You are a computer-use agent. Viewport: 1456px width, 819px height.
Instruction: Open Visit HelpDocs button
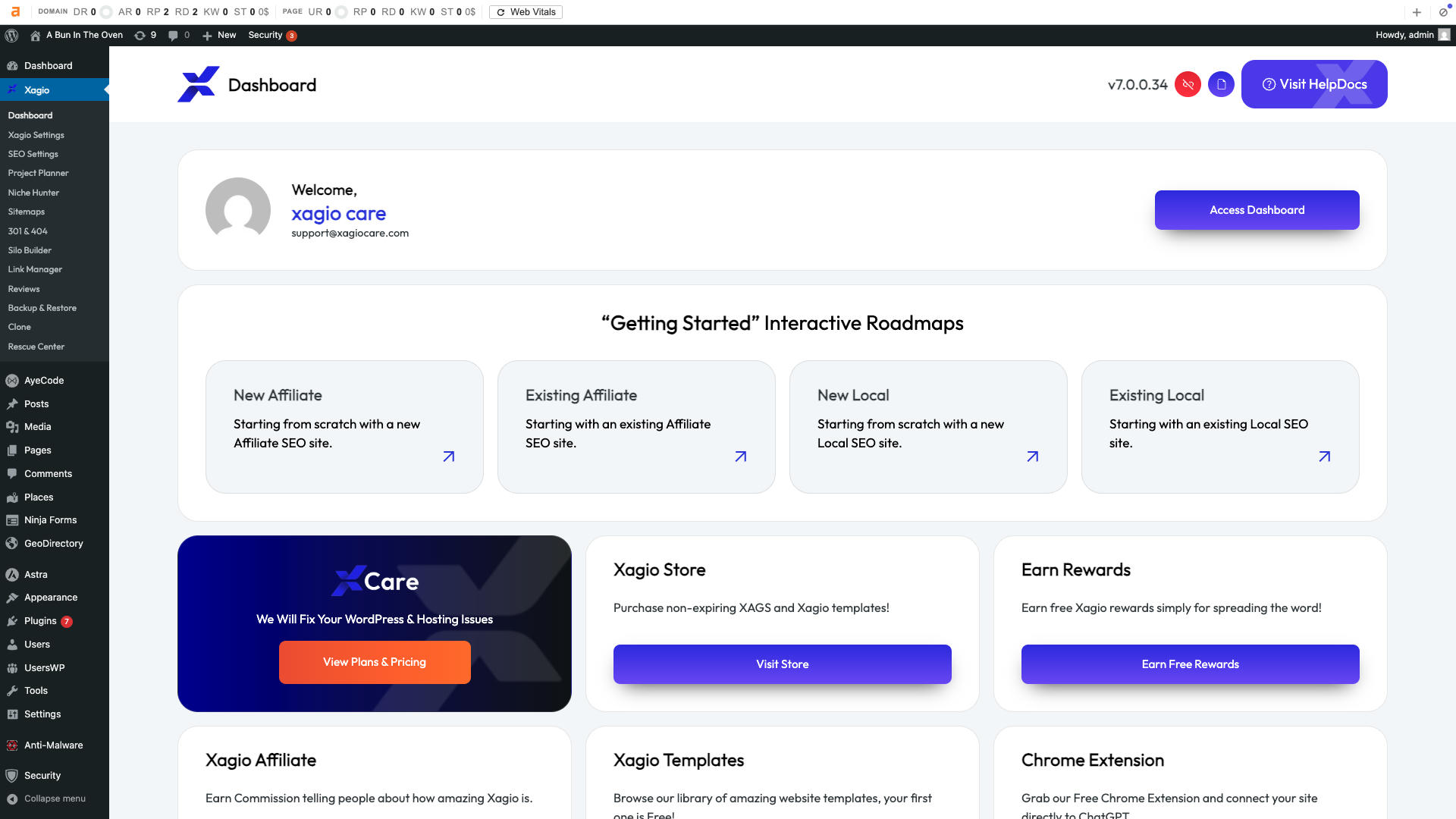pos(1314,84)
